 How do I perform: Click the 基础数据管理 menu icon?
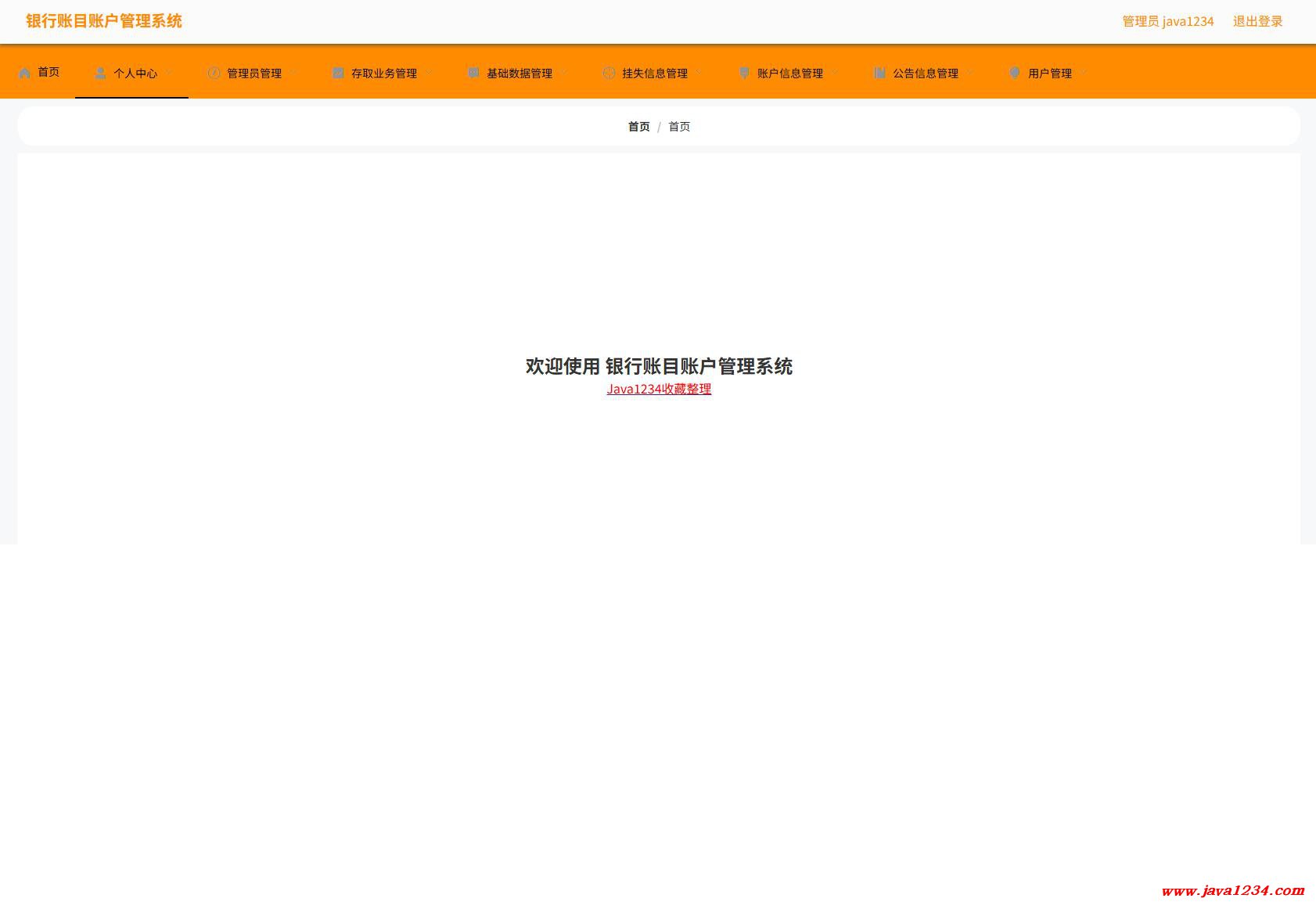[x=473, y=73]
